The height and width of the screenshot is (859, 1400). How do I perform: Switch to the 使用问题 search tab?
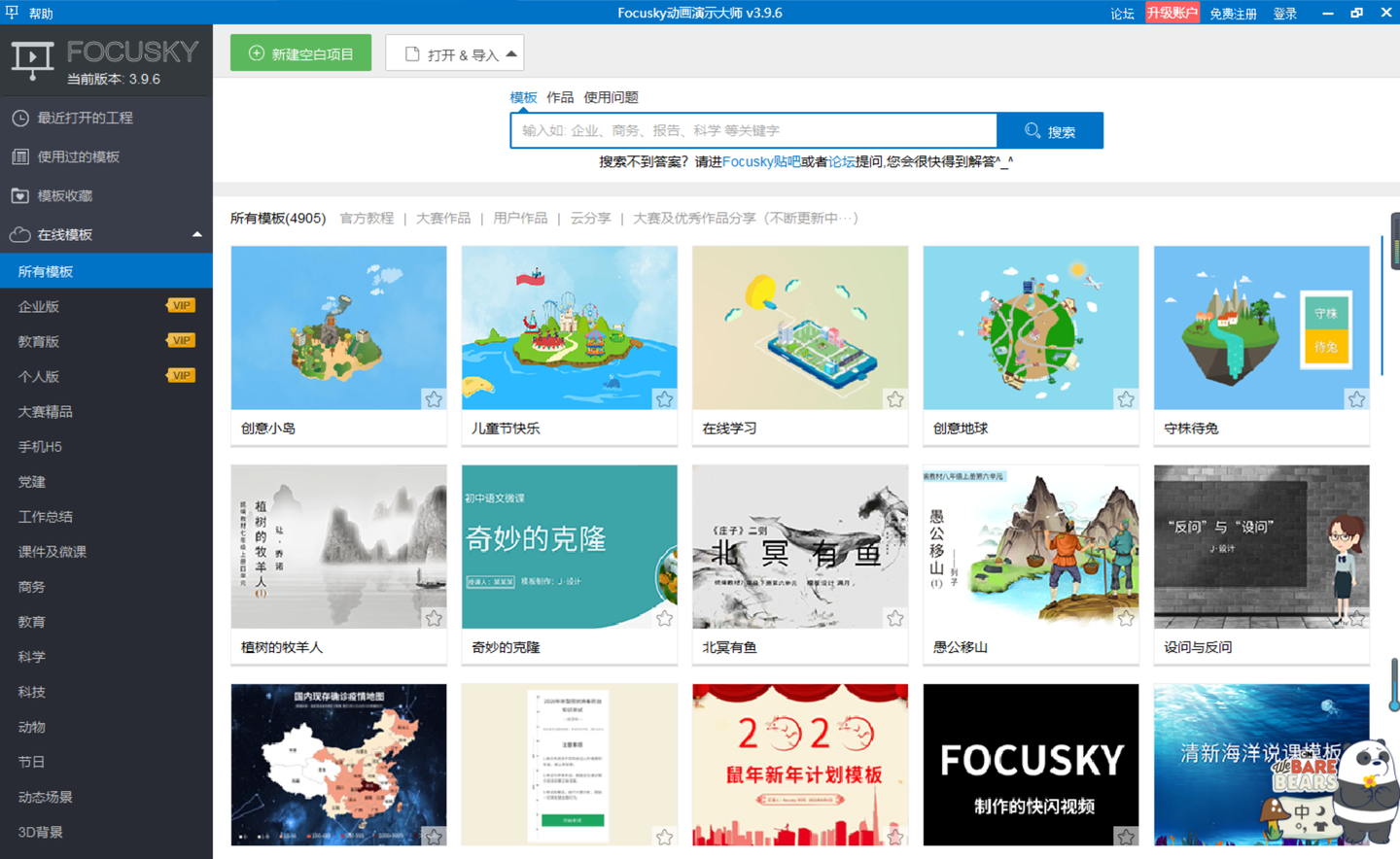click(x=611, y=97)
